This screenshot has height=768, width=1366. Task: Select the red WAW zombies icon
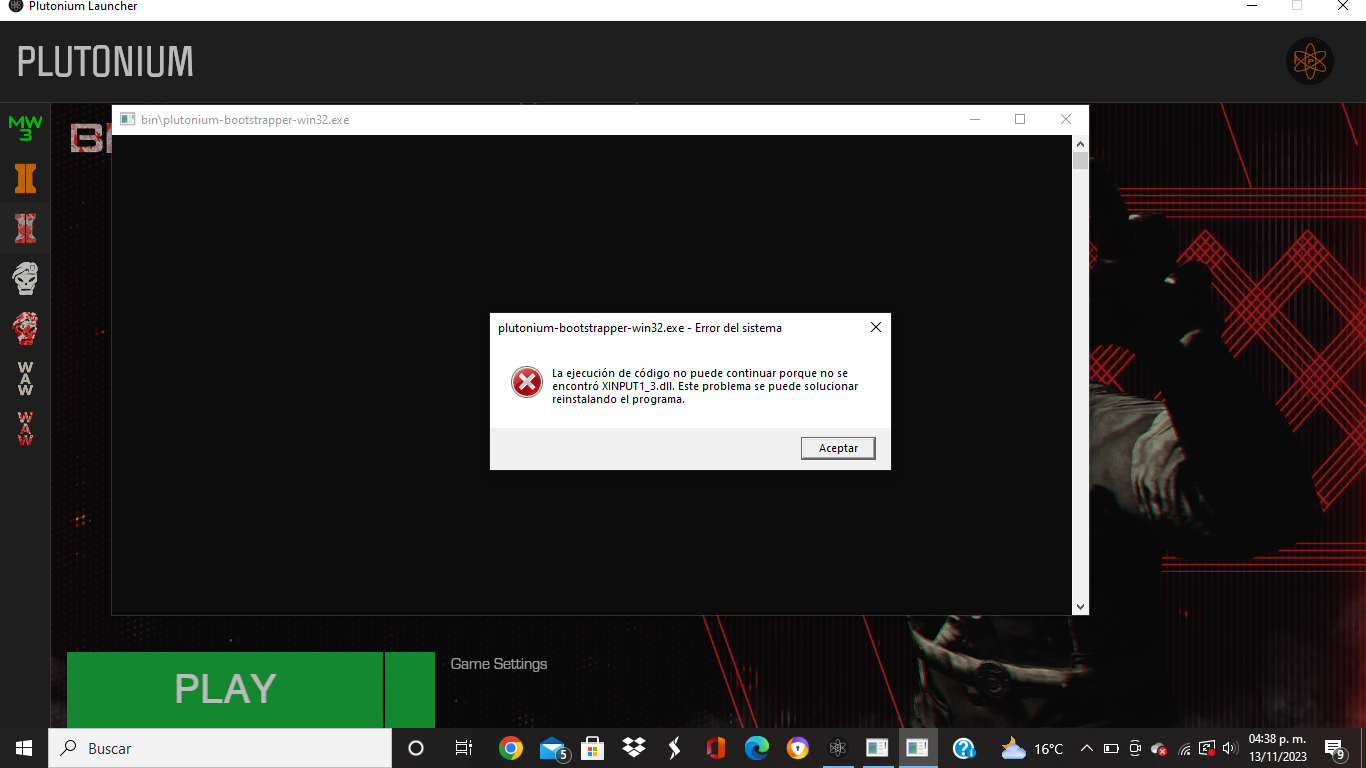click(x=25, y=428)
